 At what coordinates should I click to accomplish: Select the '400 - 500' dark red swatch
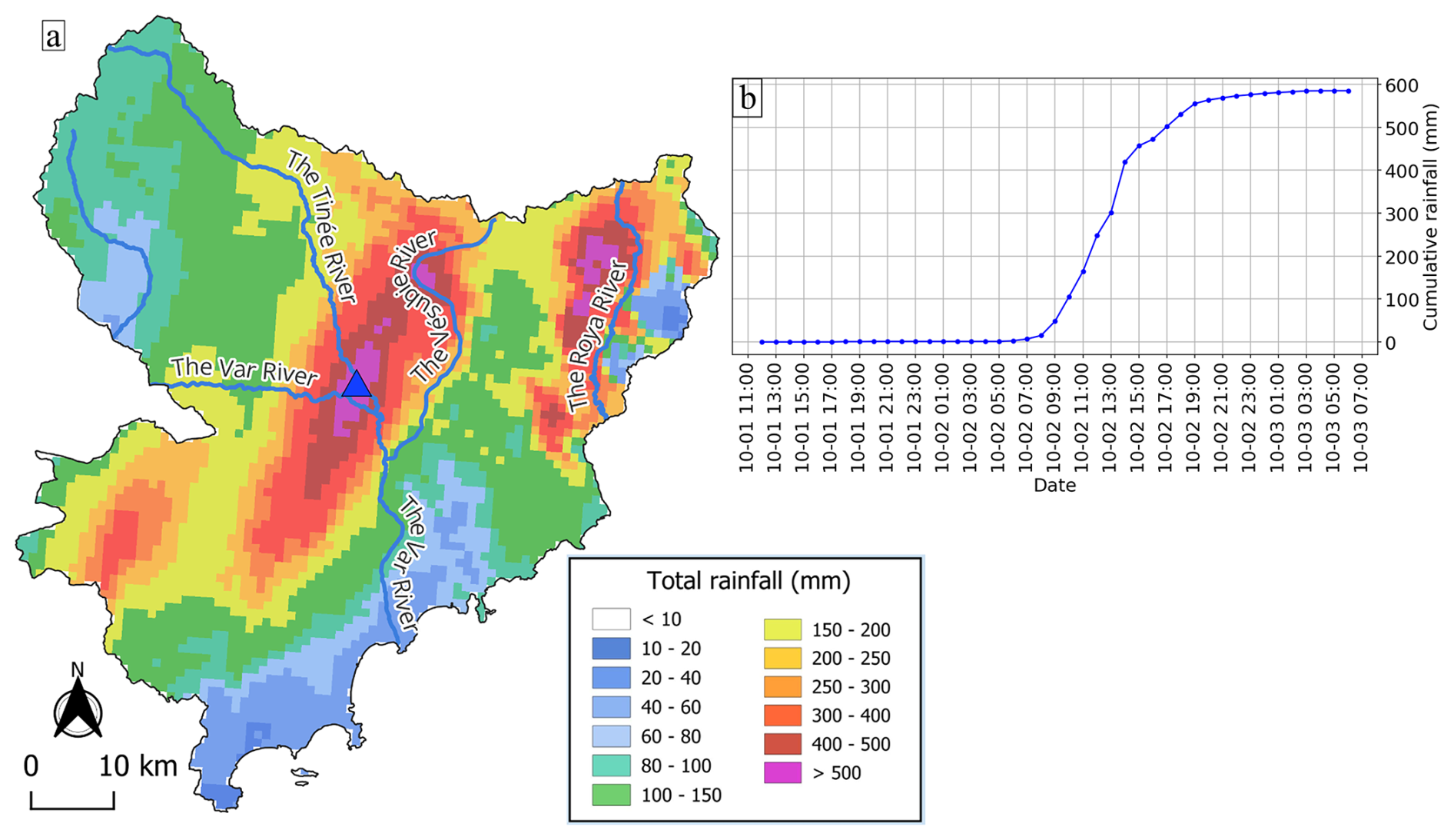[x=782, y=744]
